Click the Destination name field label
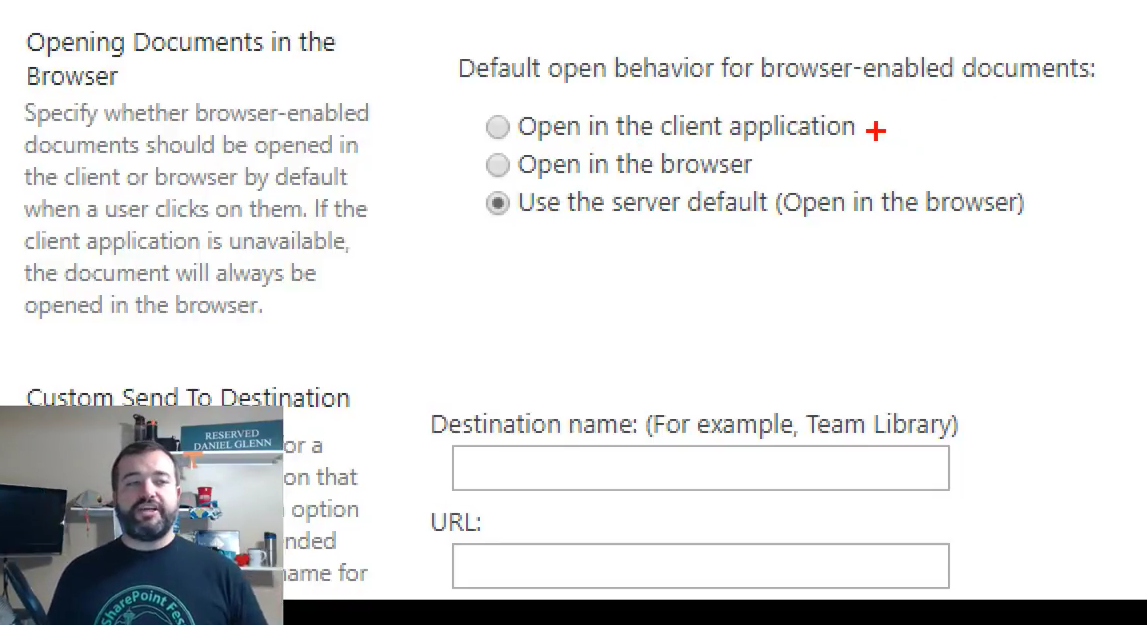Screen dimensions: 1147x625 (694, 425)
